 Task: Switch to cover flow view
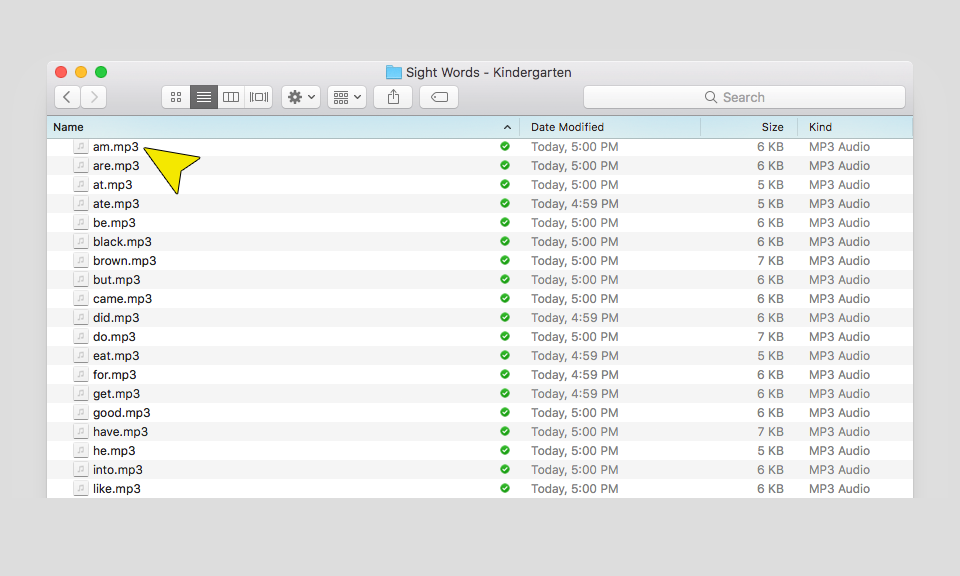(x=258, y=97)
